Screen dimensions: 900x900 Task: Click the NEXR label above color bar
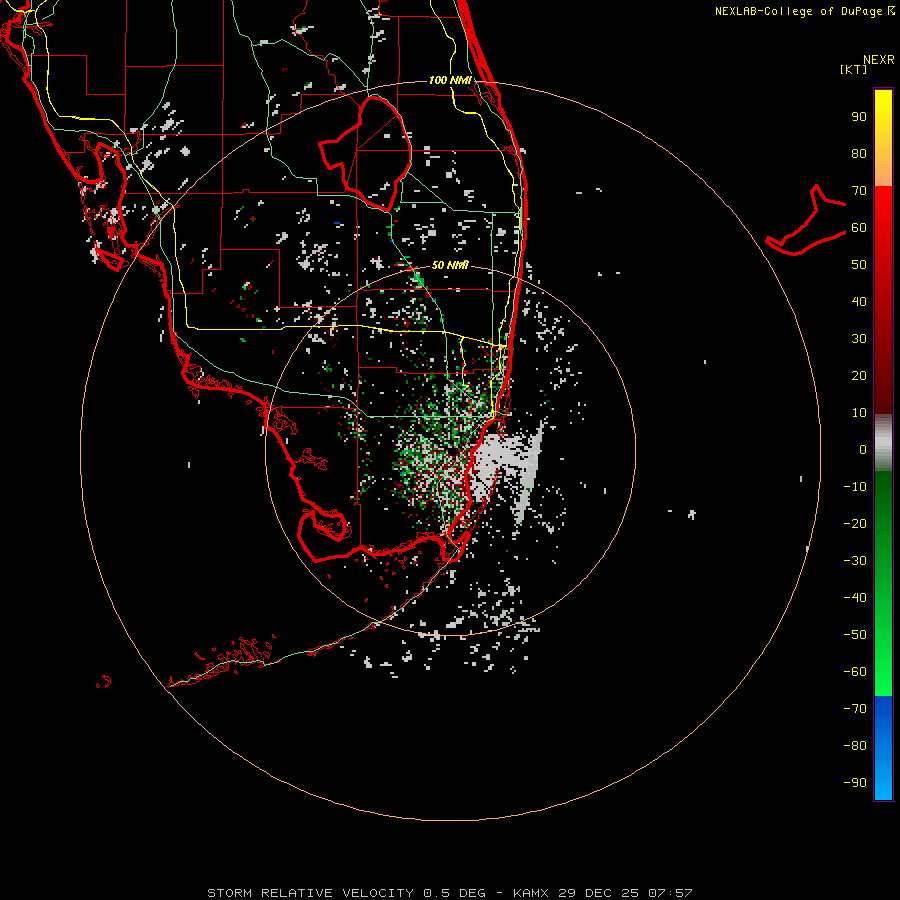pos(879,60)
